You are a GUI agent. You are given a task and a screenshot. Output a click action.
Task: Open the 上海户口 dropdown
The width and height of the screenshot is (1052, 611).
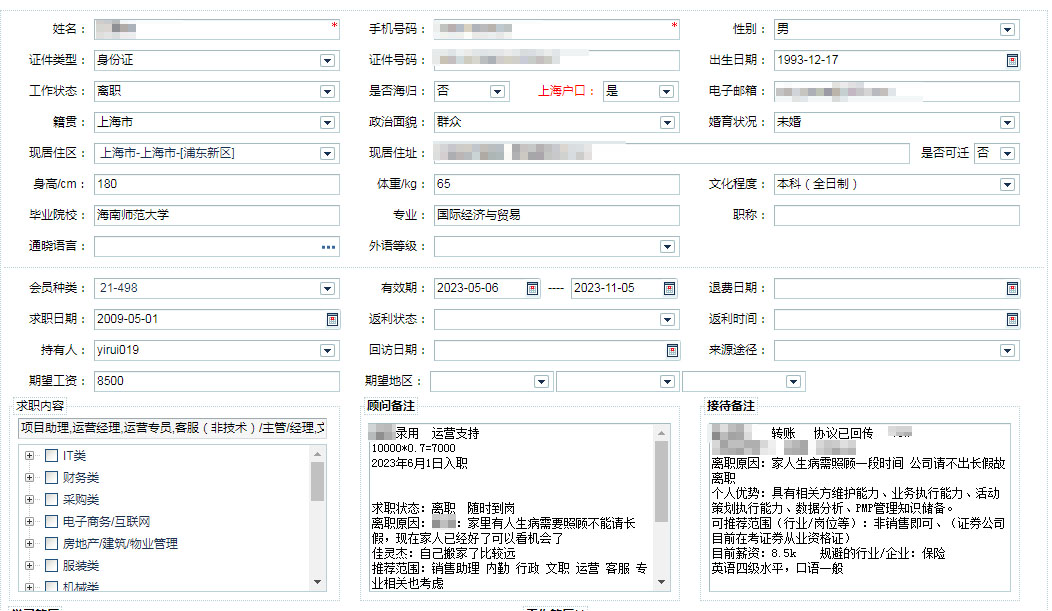[x=666, y=91]
